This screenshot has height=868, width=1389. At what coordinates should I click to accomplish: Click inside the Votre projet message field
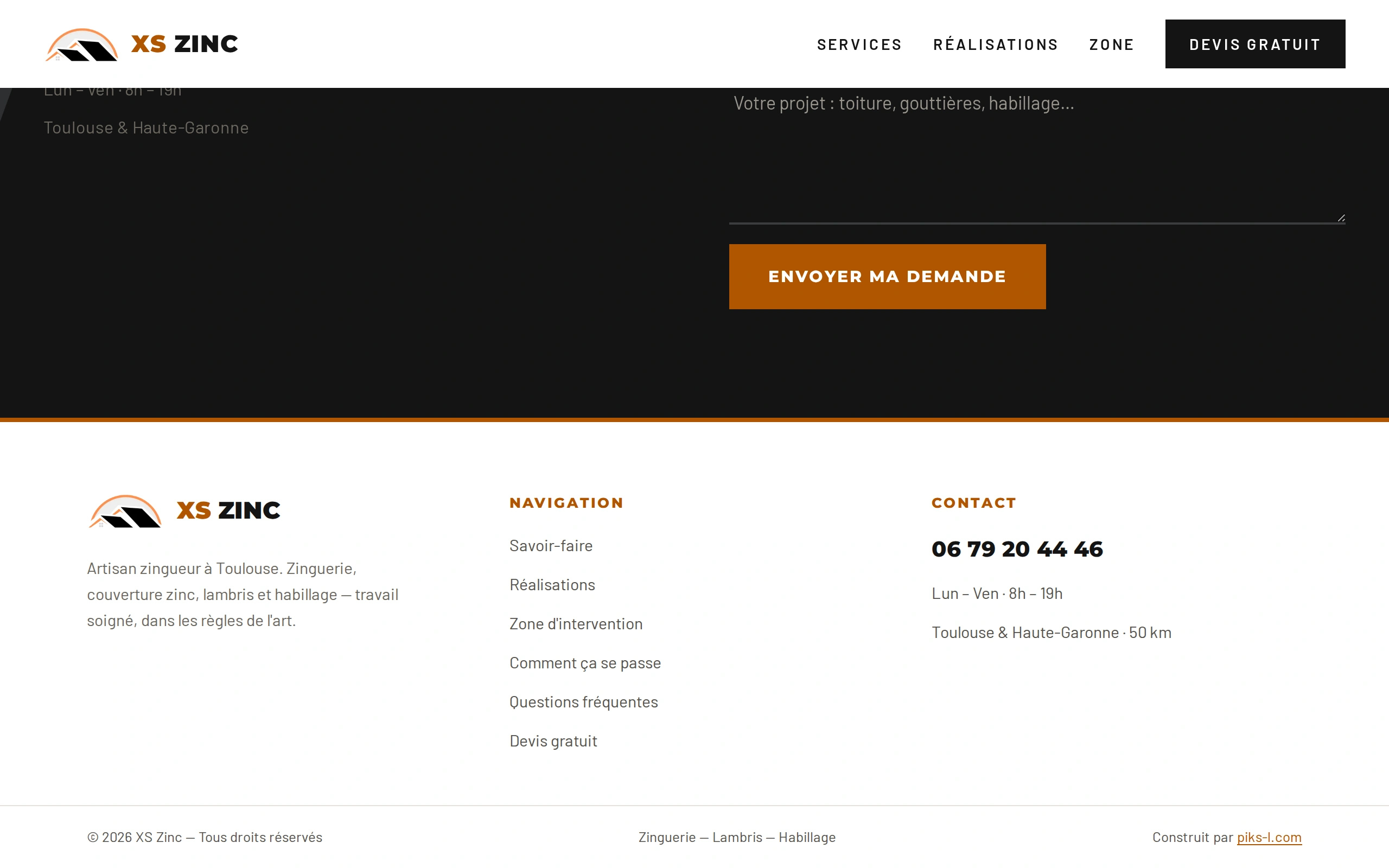(1036, 155)
